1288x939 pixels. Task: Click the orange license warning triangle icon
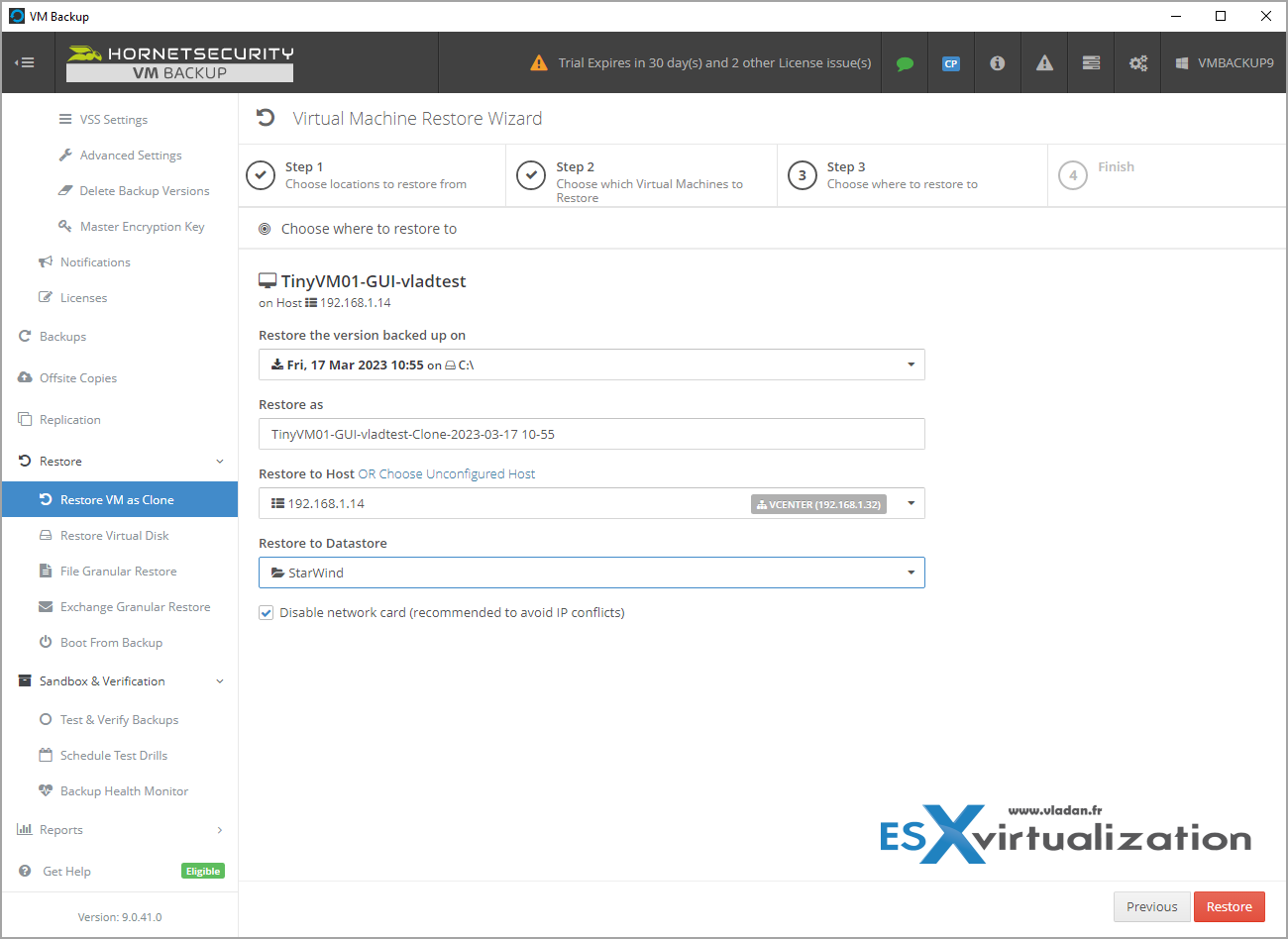539,62
